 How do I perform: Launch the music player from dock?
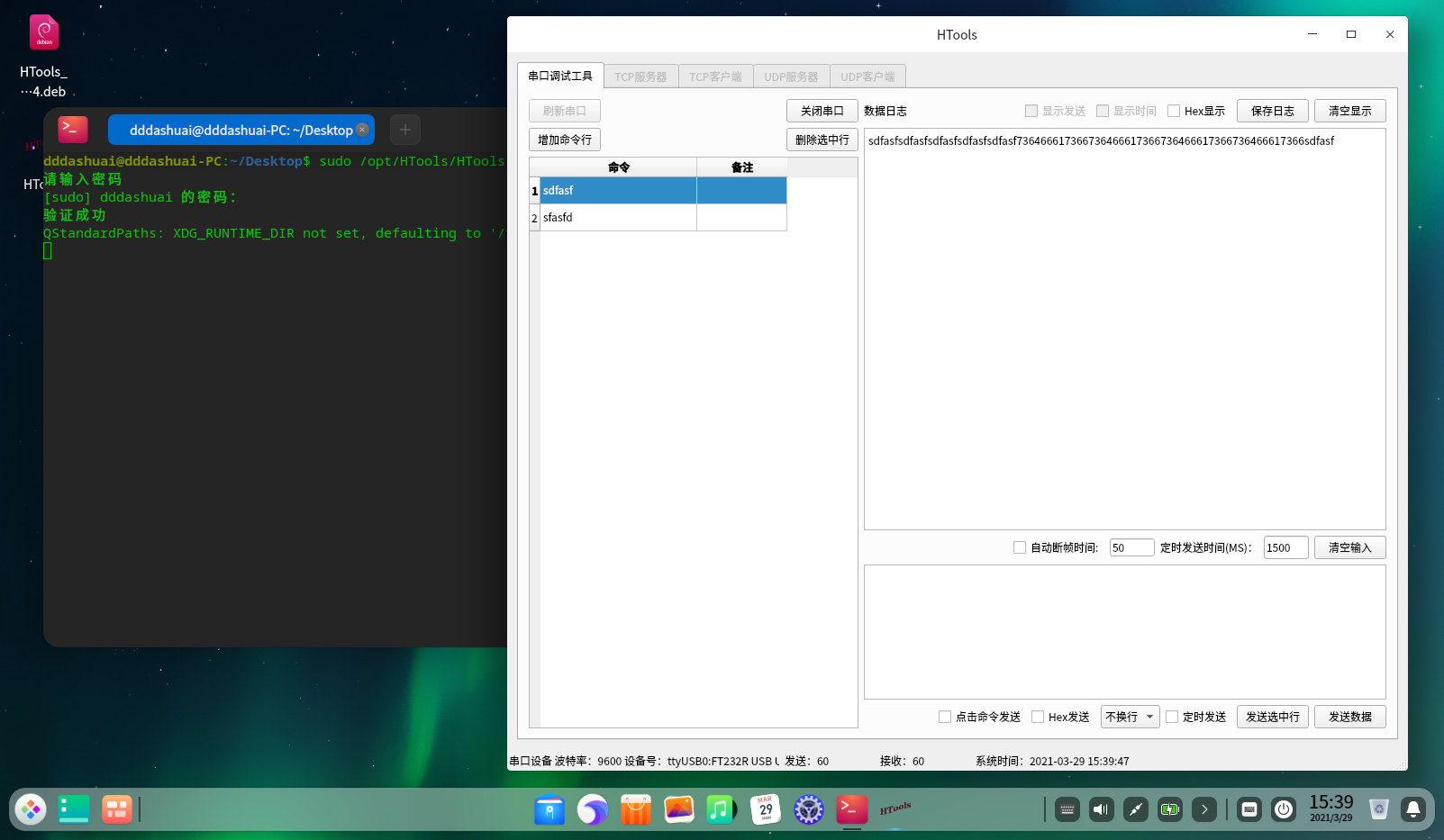click(x=721, y=809)
